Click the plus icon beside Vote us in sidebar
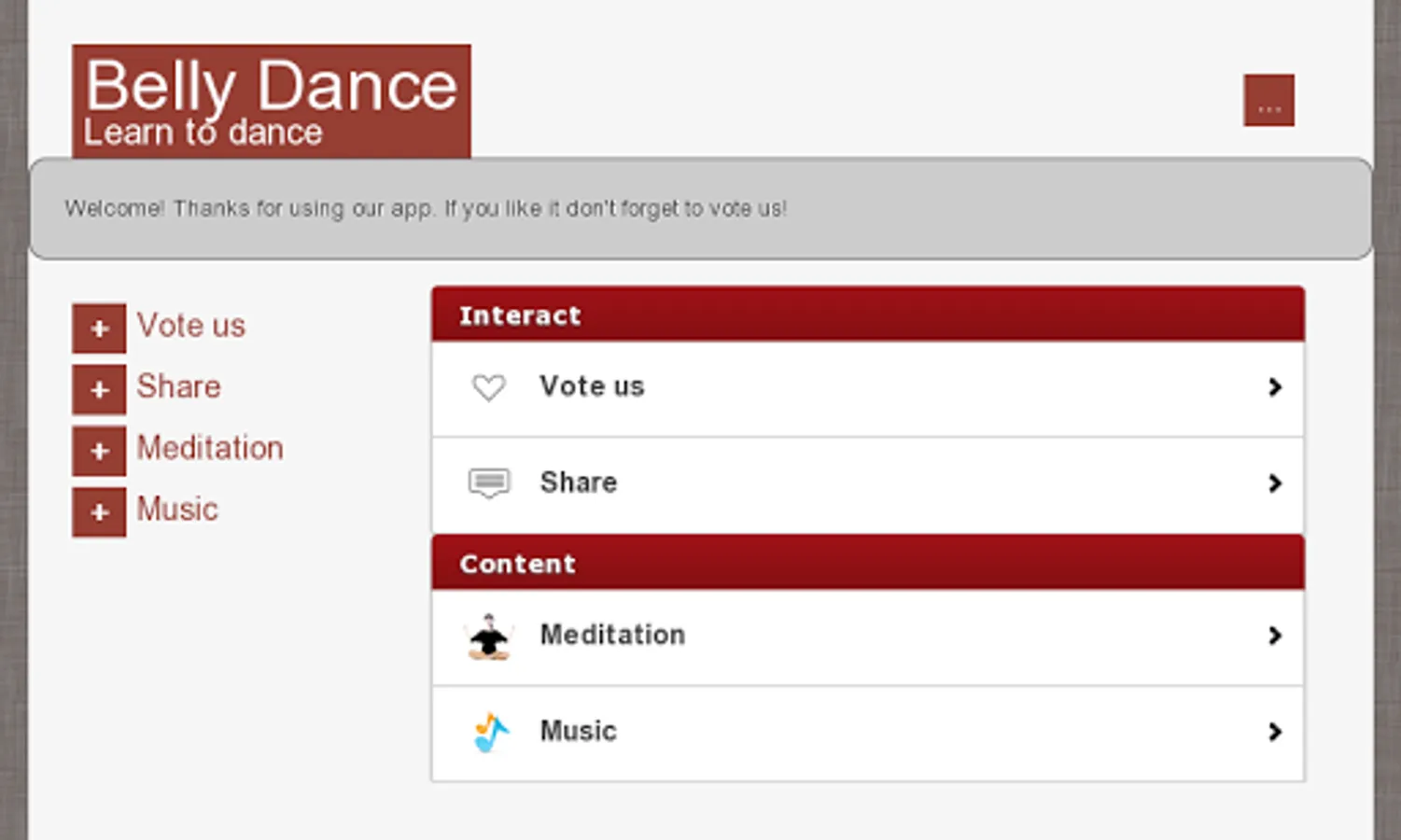The height and width of the screenshot is (840, 1401). [x=98, y=328]
